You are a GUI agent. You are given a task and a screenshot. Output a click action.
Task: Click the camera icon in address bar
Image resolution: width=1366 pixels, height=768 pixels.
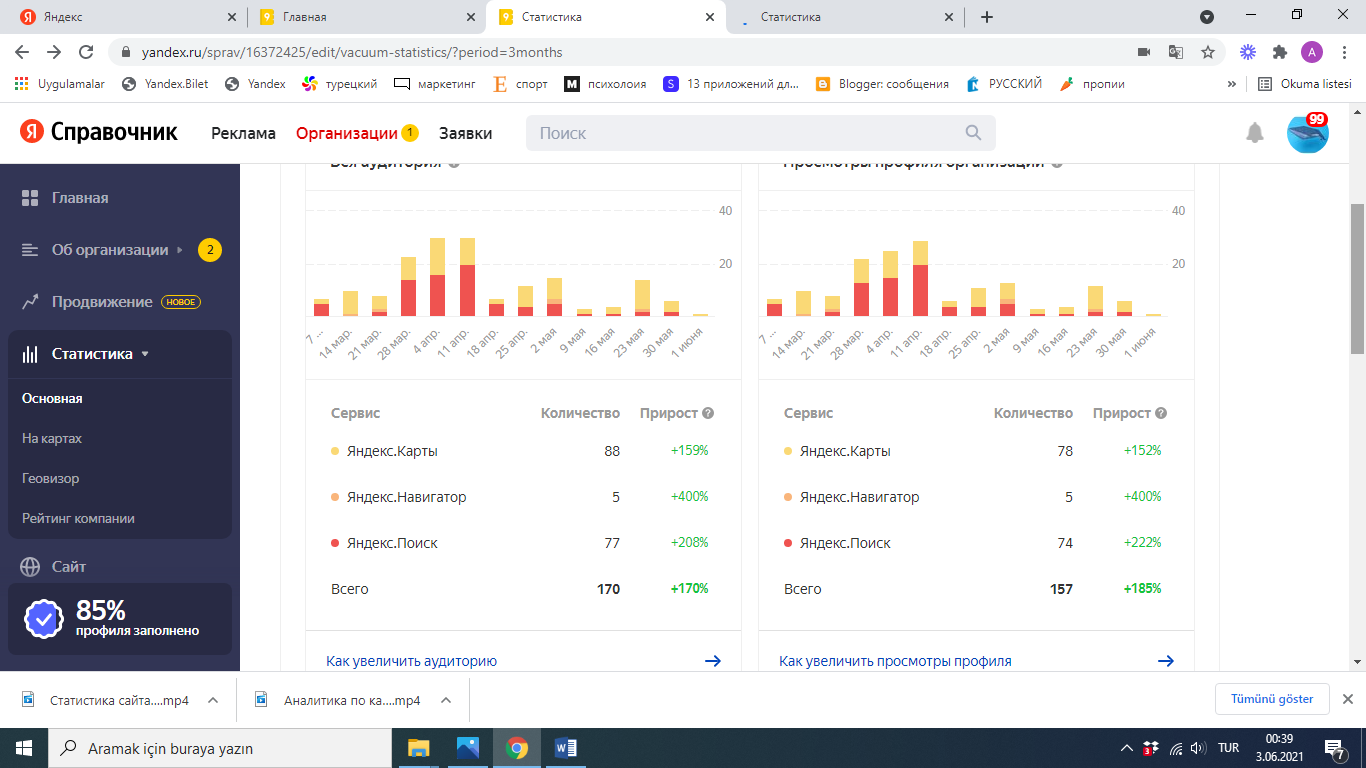point(1144,52)
